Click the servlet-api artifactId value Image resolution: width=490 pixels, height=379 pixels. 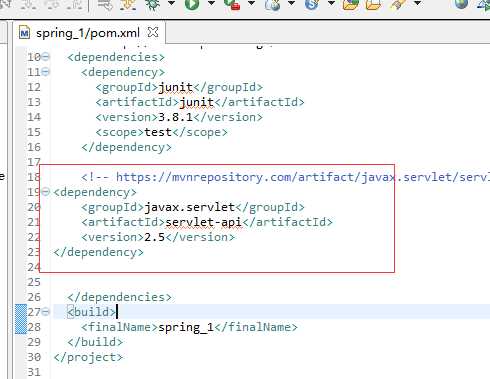203,222
